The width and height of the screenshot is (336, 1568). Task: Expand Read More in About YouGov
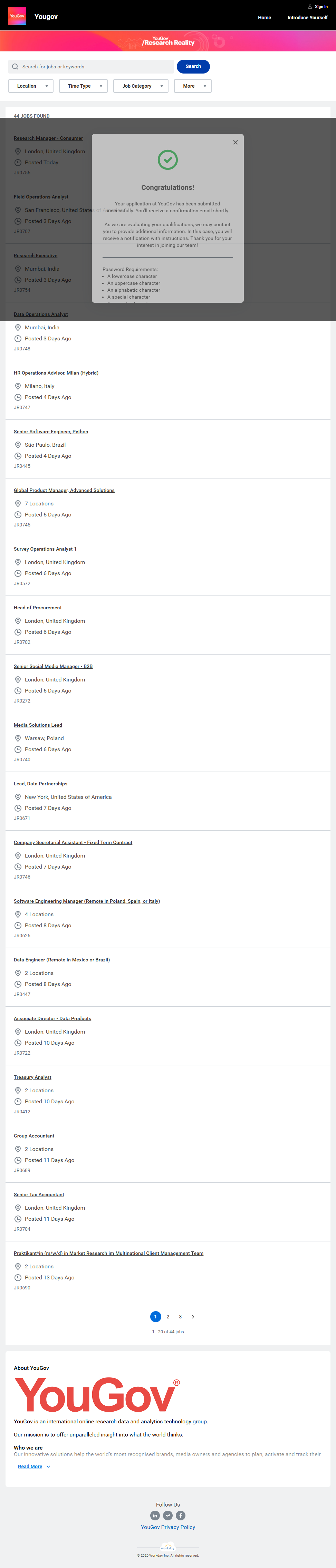[x=34, y=1467]
